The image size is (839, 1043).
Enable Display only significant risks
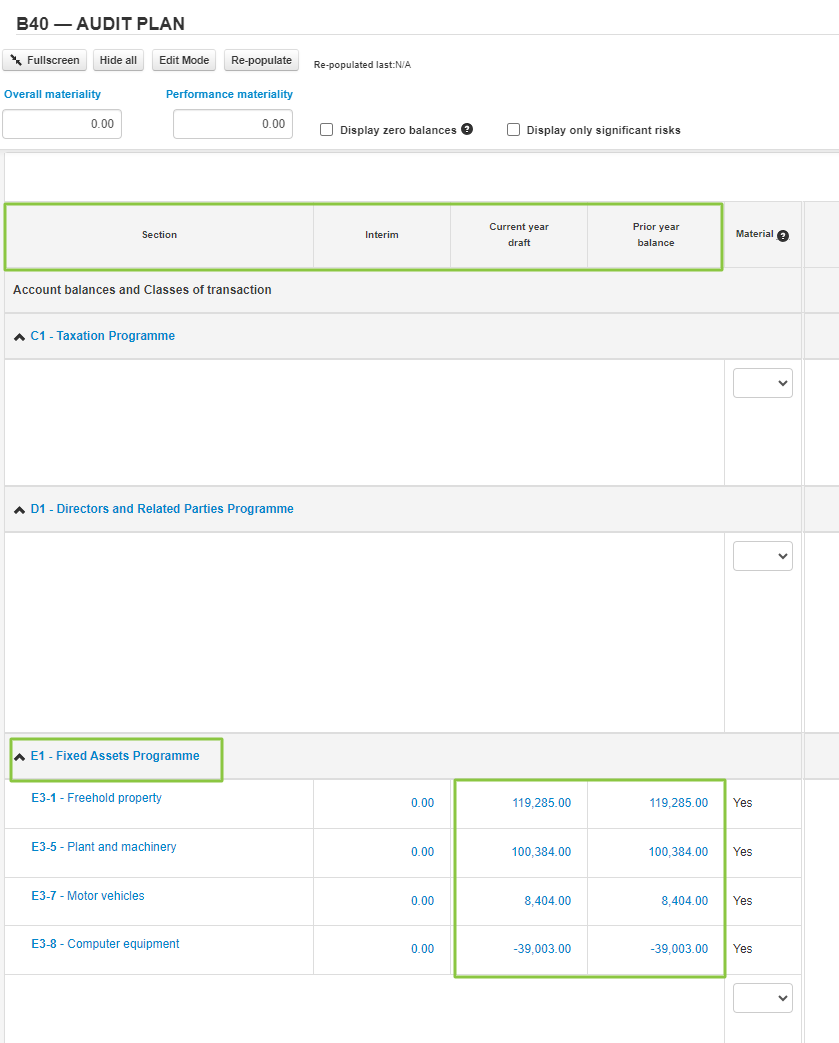tap(513, 129)
